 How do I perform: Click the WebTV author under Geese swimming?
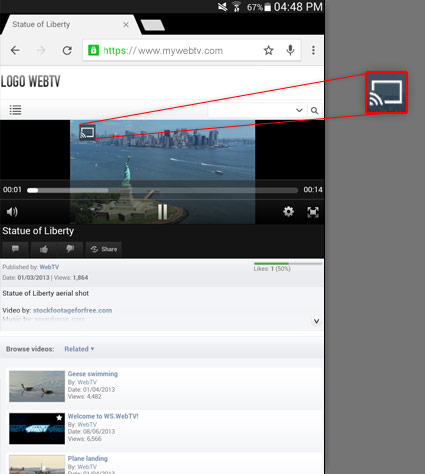point(87,382)
